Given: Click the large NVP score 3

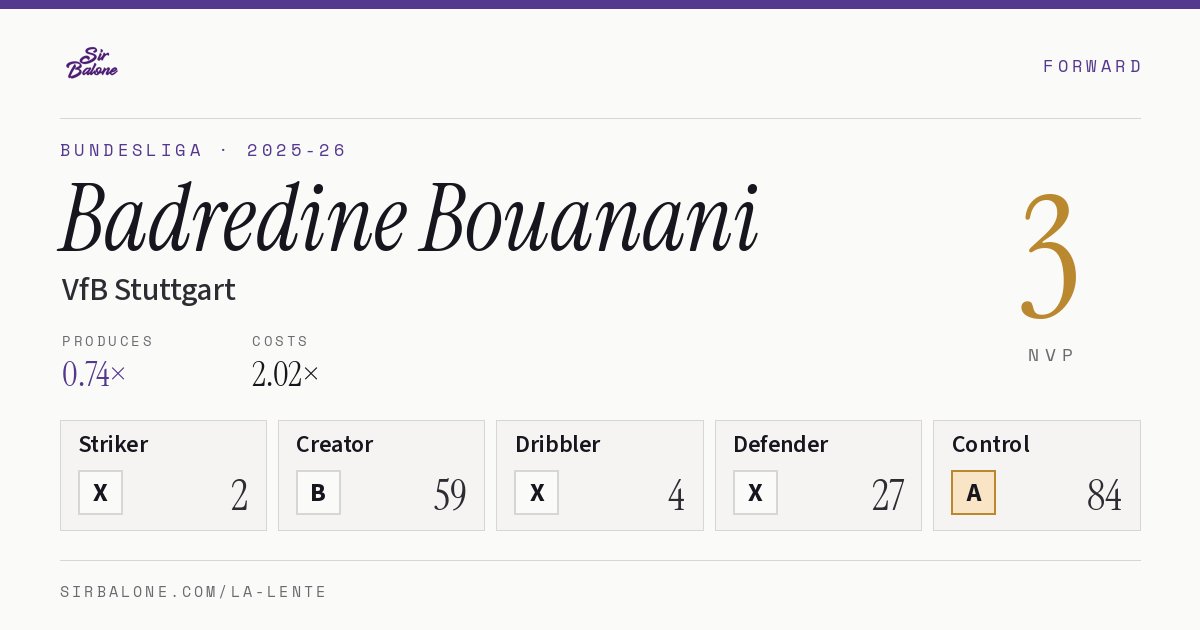Looking at the screenshot, I should [1050, 257].
